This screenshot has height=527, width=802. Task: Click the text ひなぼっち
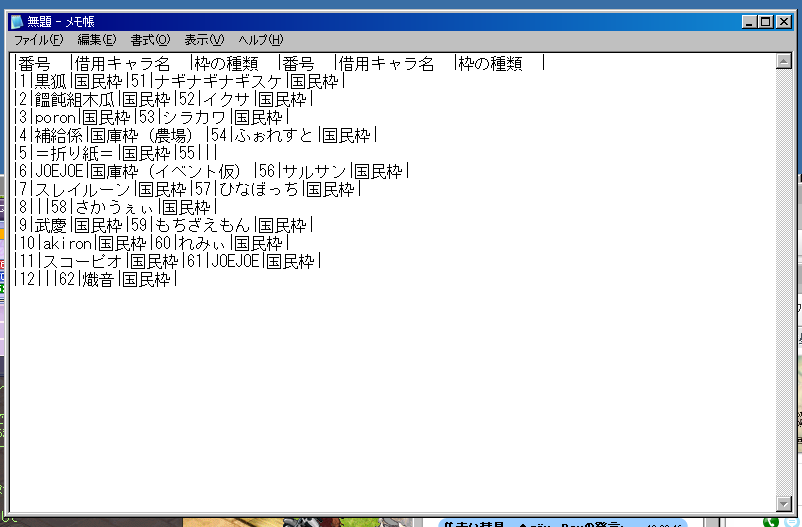pyautogui.click(x=259, y=190)
